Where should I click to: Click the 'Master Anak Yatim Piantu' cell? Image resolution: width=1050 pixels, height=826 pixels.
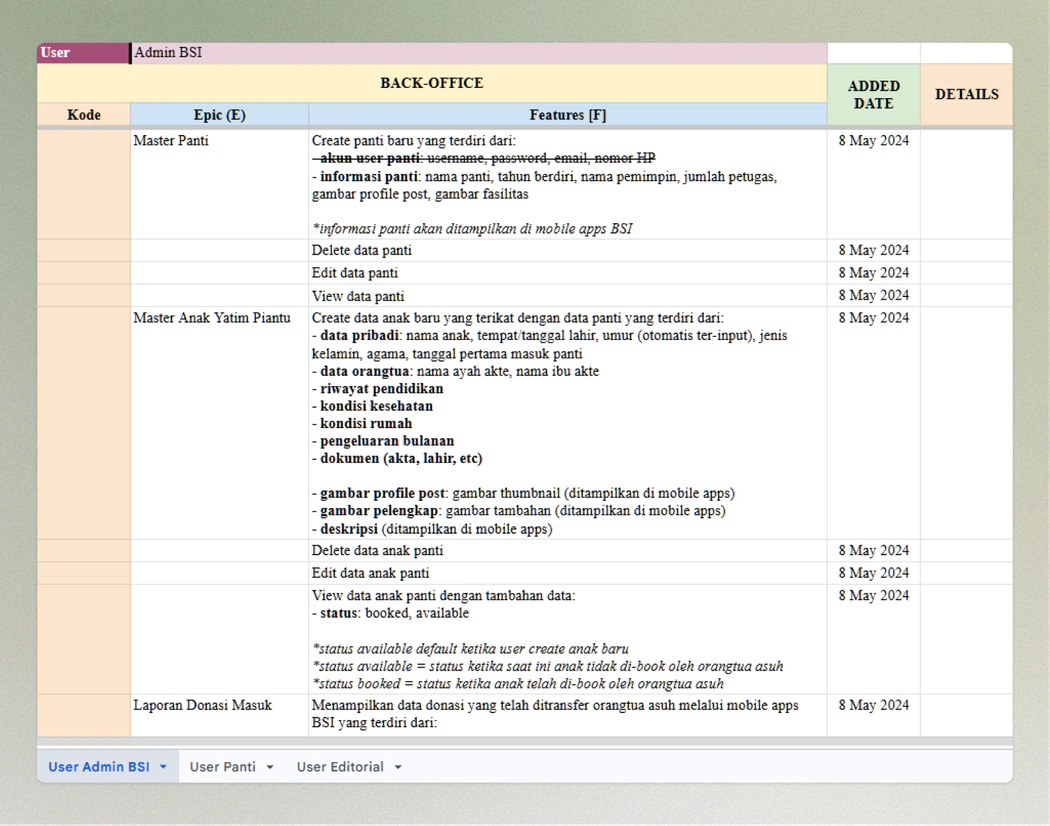220,423
